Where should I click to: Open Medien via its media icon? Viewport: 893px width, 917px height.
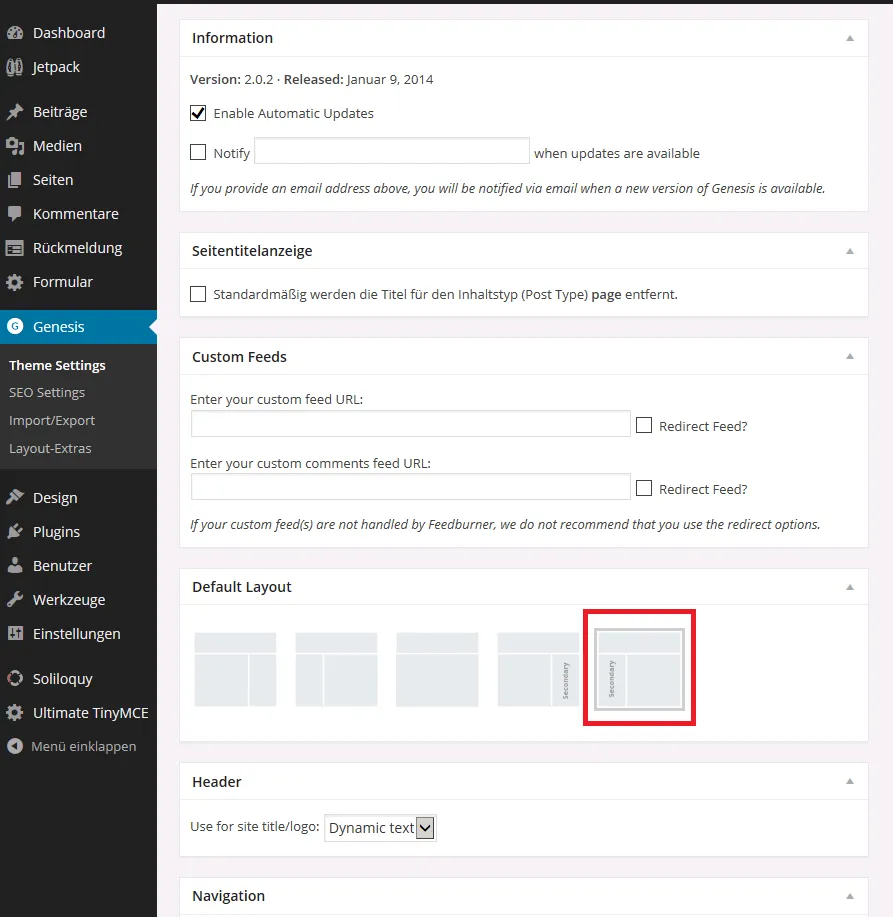(x=15, y=146)
